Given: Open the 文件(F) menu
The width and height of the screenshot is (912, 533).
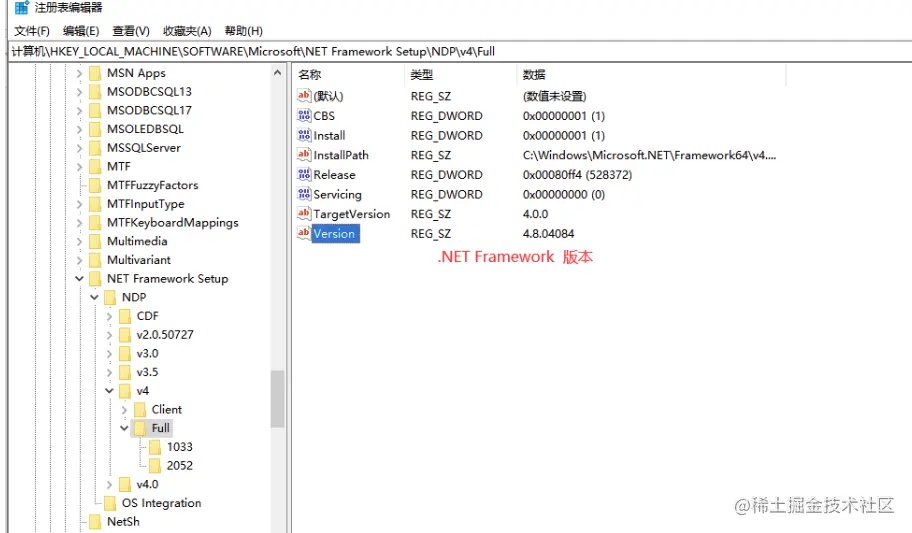Looking at the screenshot, I should [32, 31].
